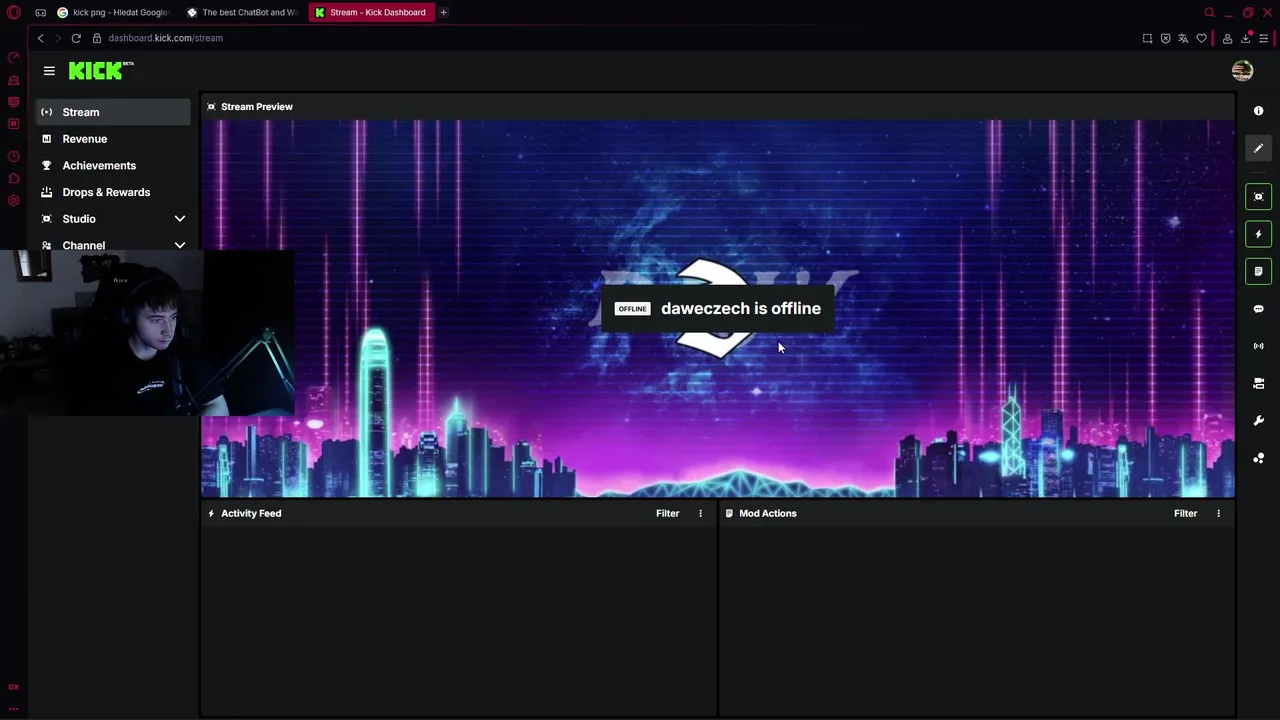Bookmark the page with the heart icon
The image size is (1280, 720).
point(1201,38)
